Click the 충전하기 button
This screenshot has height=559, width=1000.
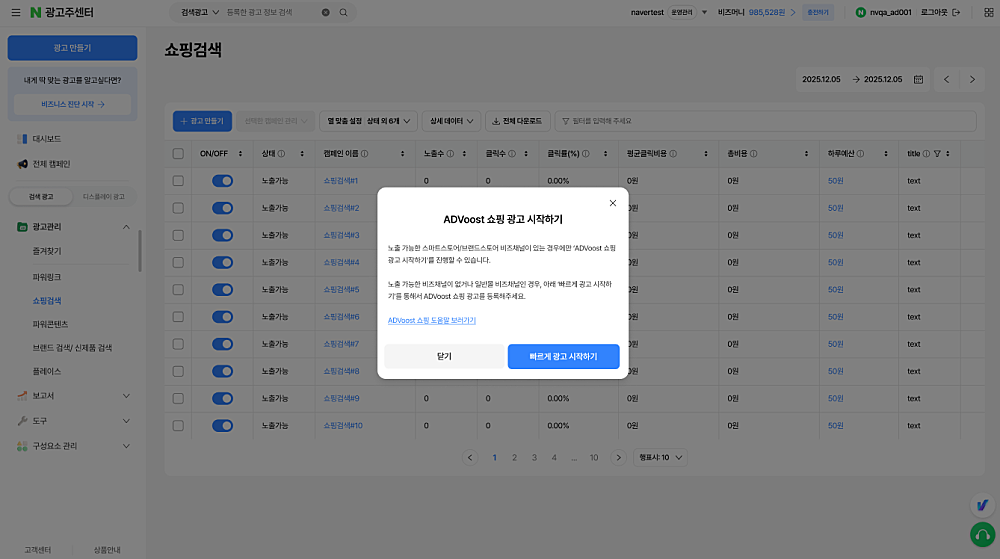point(818,12)
